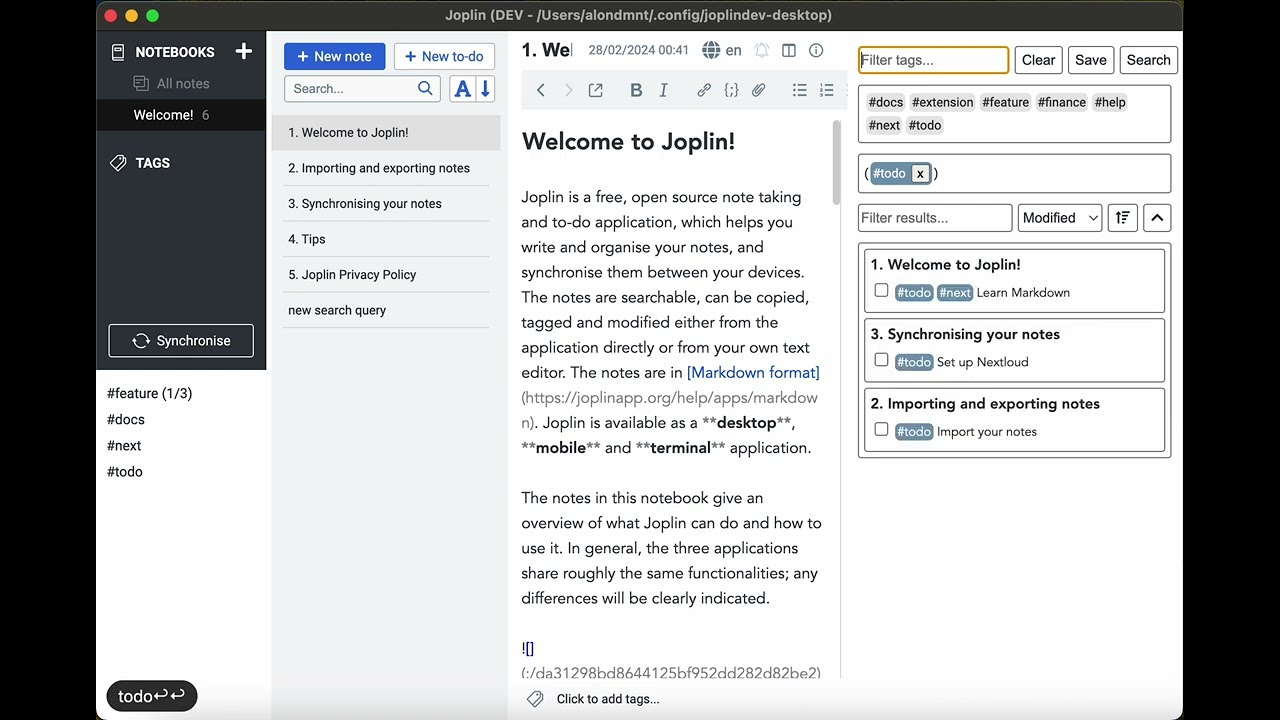Click the tag icon beside TAGS header
Image resolution: width=1280 pixels, height=720 pixels.
coord(118,163)
